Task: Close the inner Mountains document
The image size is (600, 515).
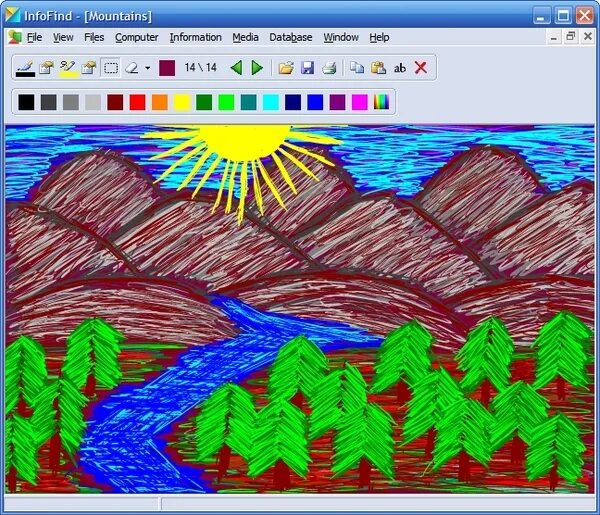Action: [x=588, y=37]
